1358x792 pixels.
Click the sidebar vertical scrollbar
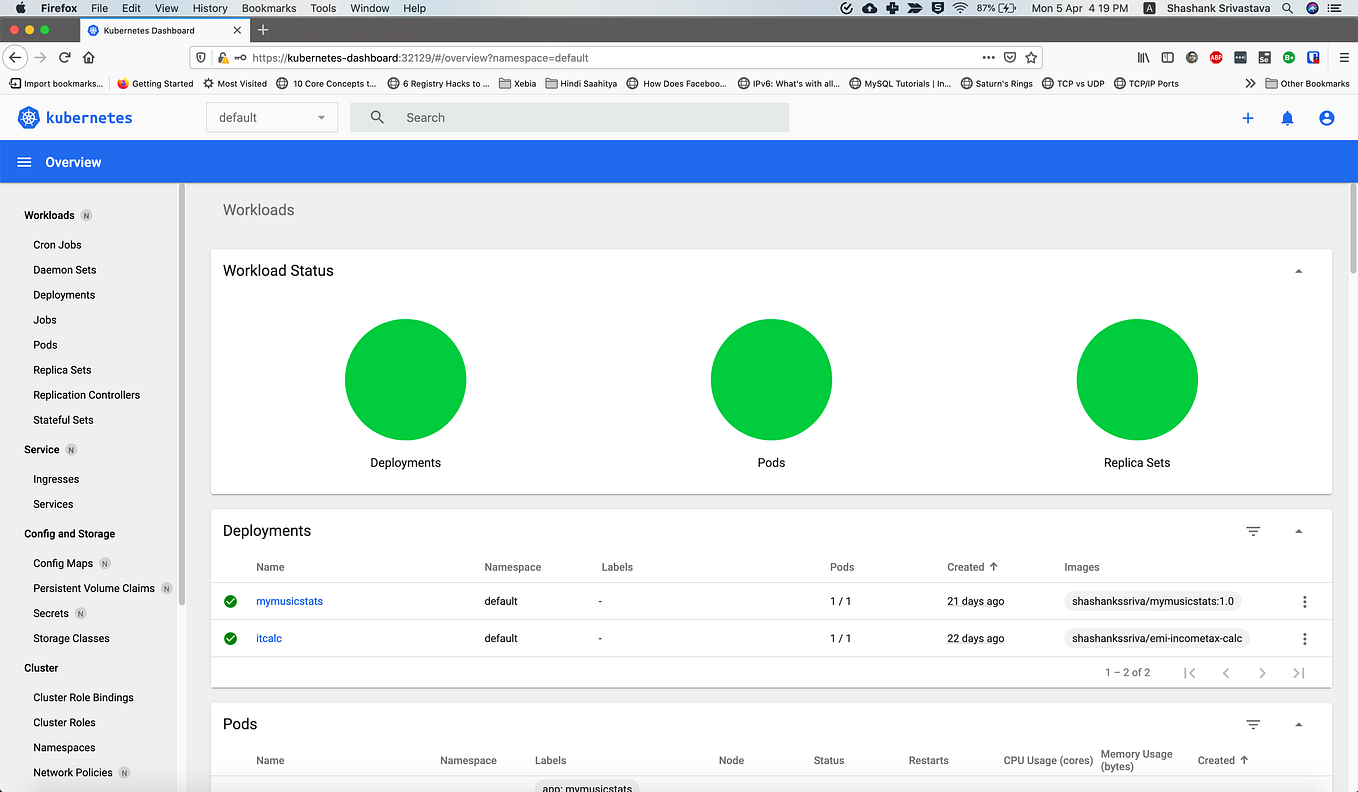tap(182, 395)
